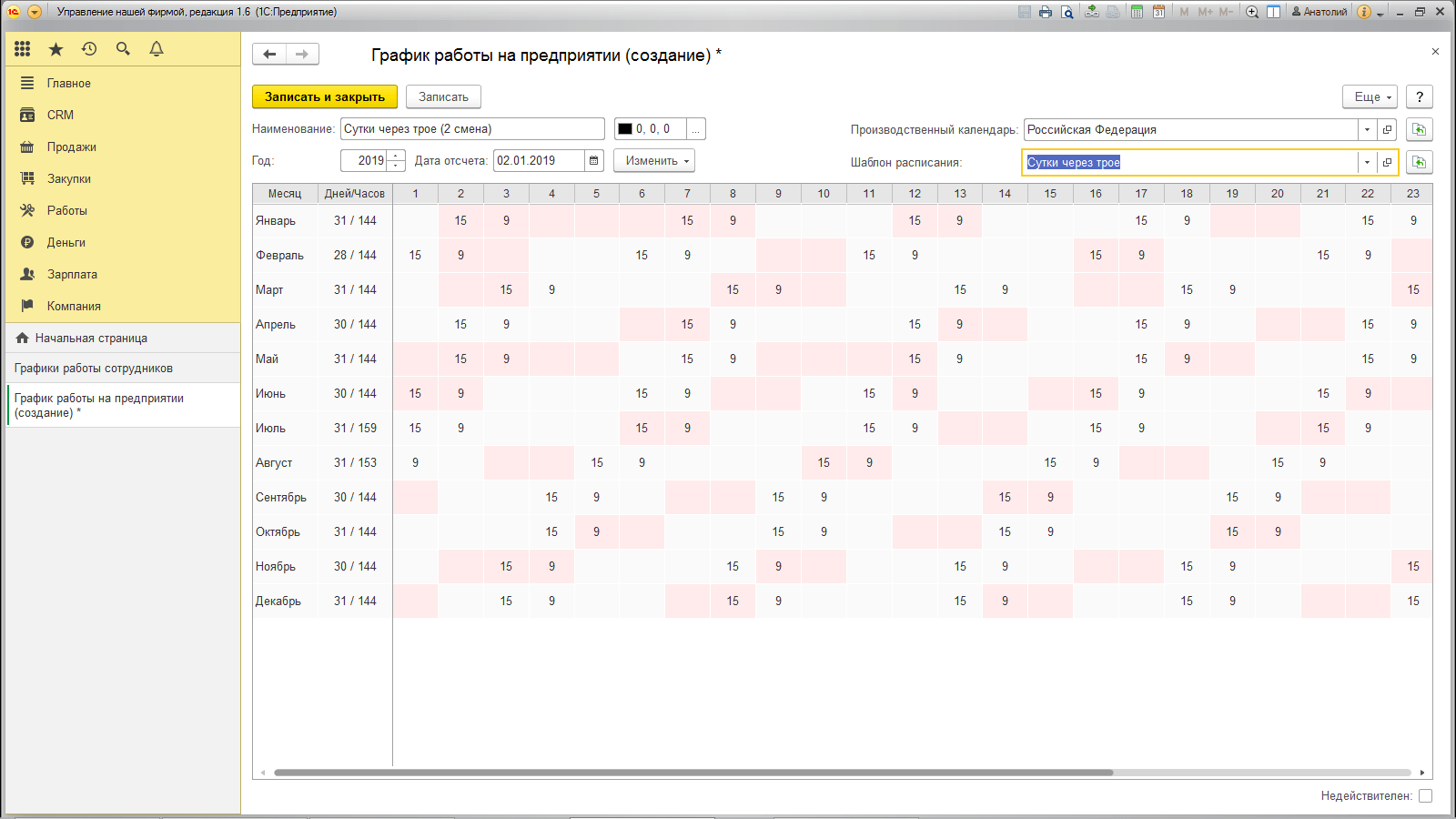1456x819 pixels.
Task: Click user name Анатолий
Action: point(1319,12)
